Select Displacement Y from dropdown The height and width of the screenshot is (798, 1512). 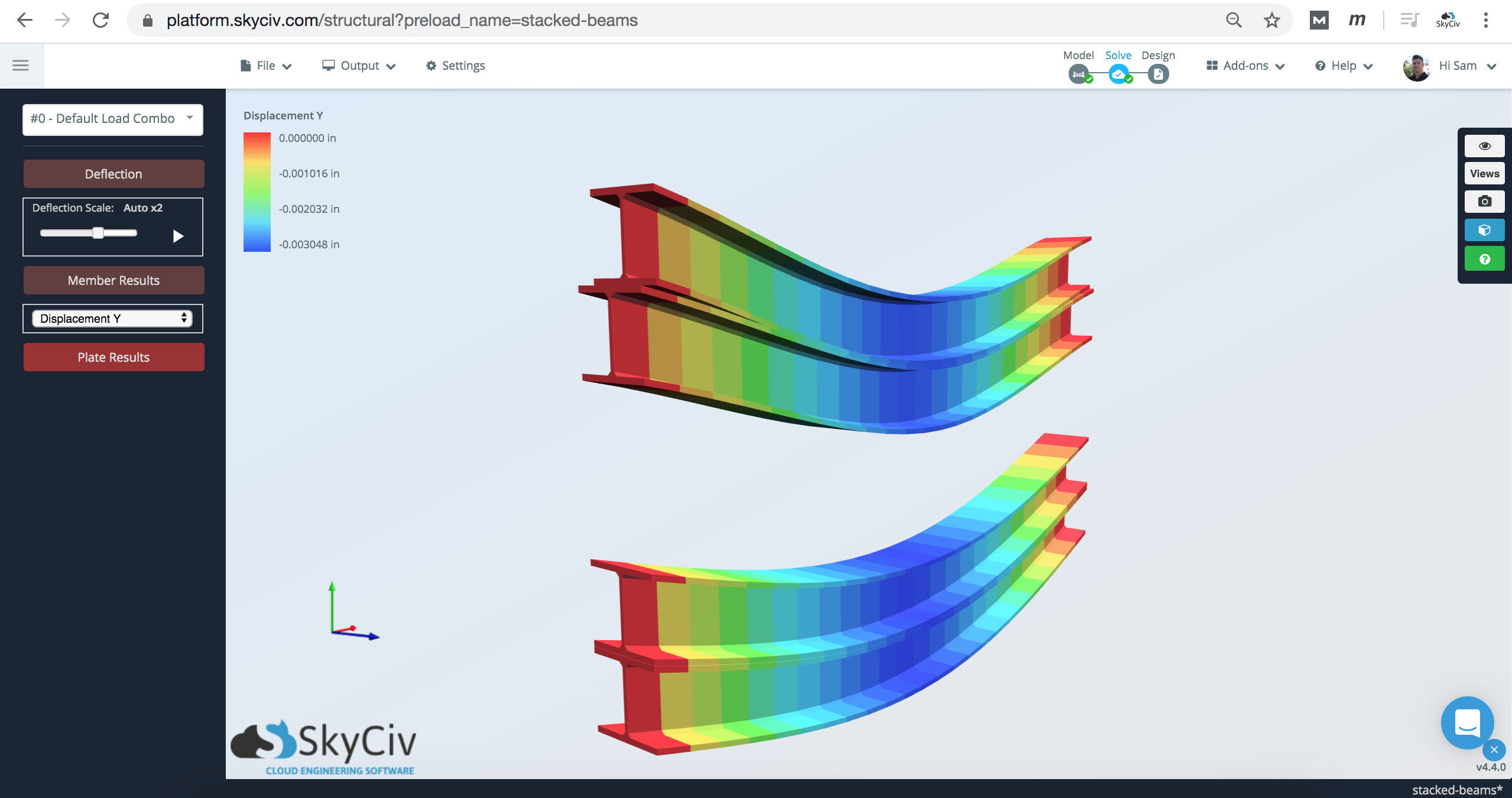[113, 318]
